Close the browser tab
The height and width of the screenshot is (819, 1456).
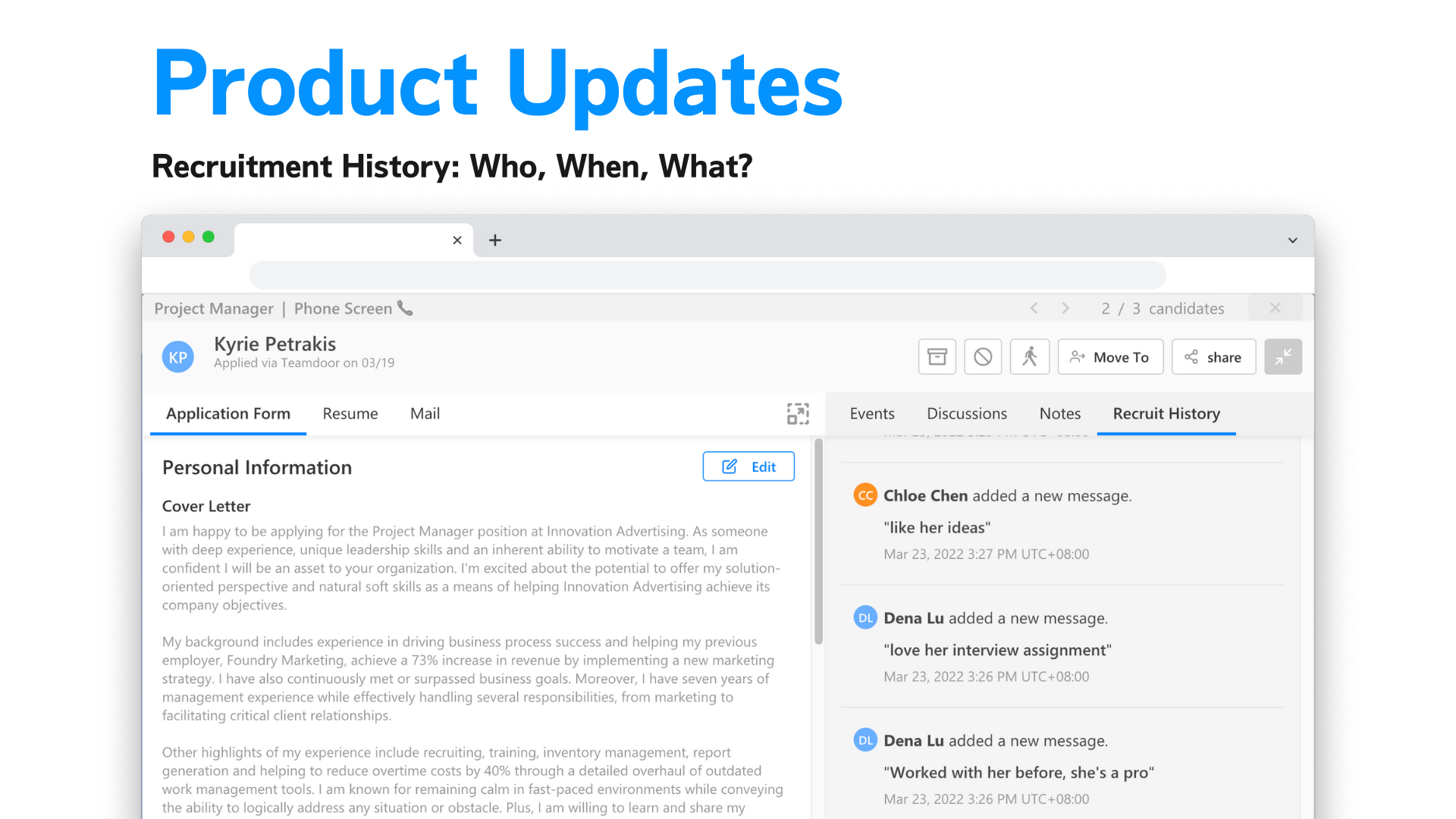coord(457,240)
